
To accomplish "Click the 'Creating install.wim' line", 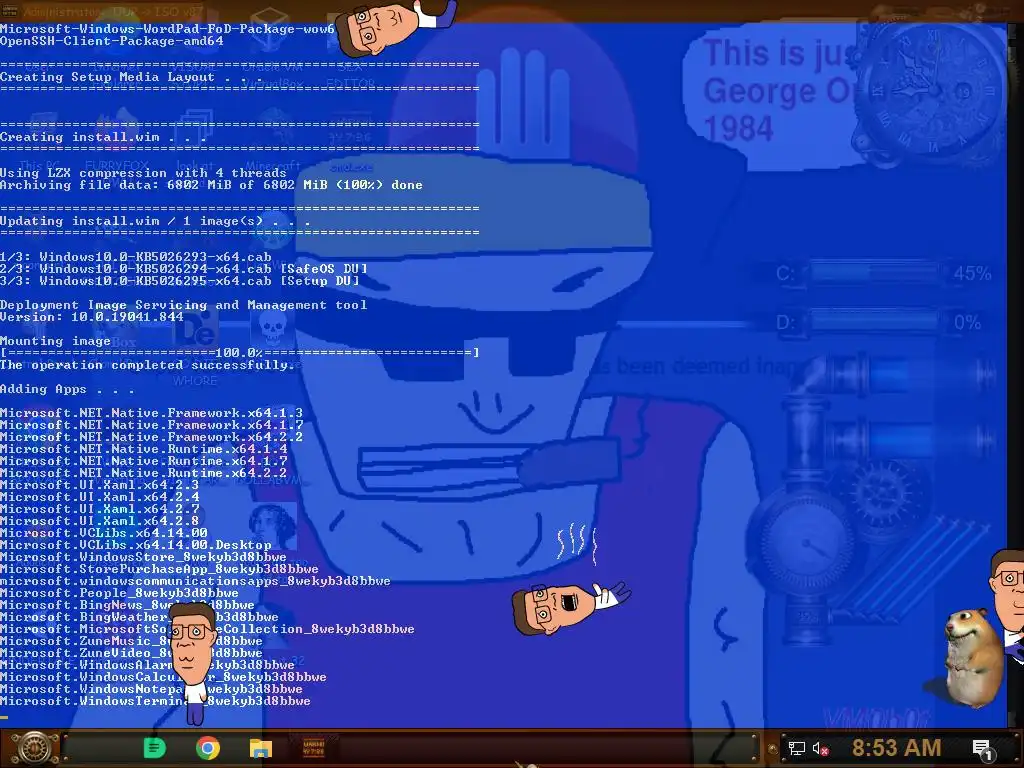I will click(103, 137).
